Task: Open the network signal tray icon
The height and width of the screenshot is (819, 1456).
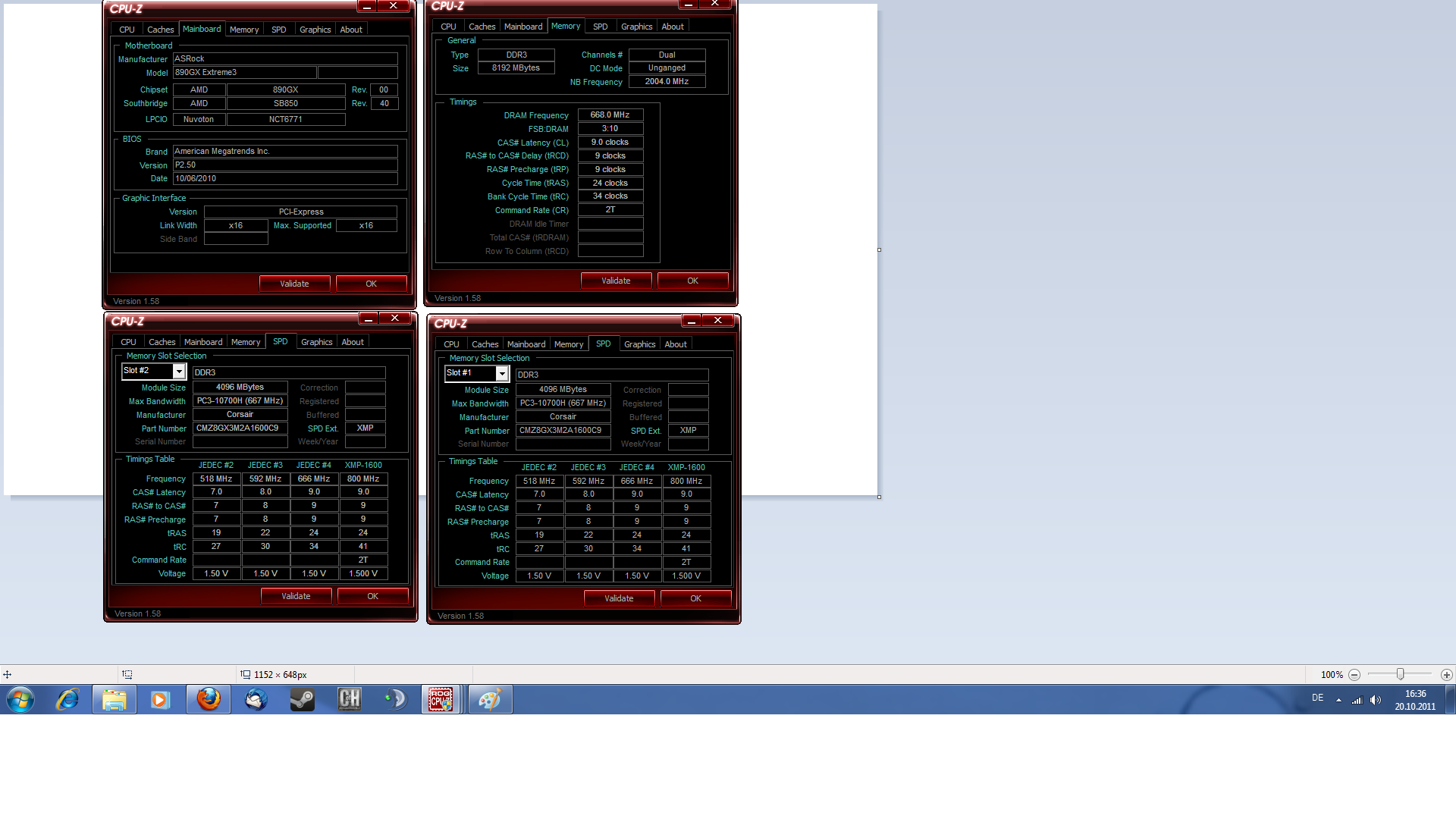Action: (1357, 700)
